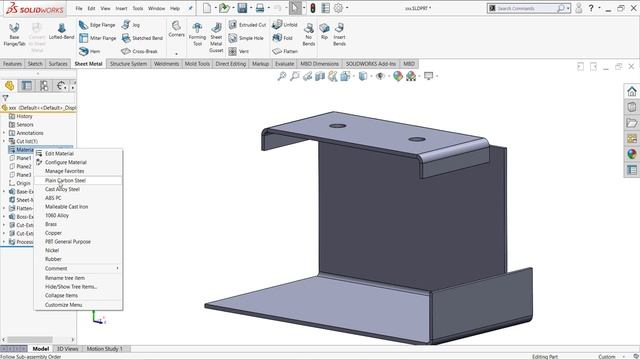640x360 pixels.
Task: Open the SOLIDWORKS Resources home icon
Action: click(632, 91)
